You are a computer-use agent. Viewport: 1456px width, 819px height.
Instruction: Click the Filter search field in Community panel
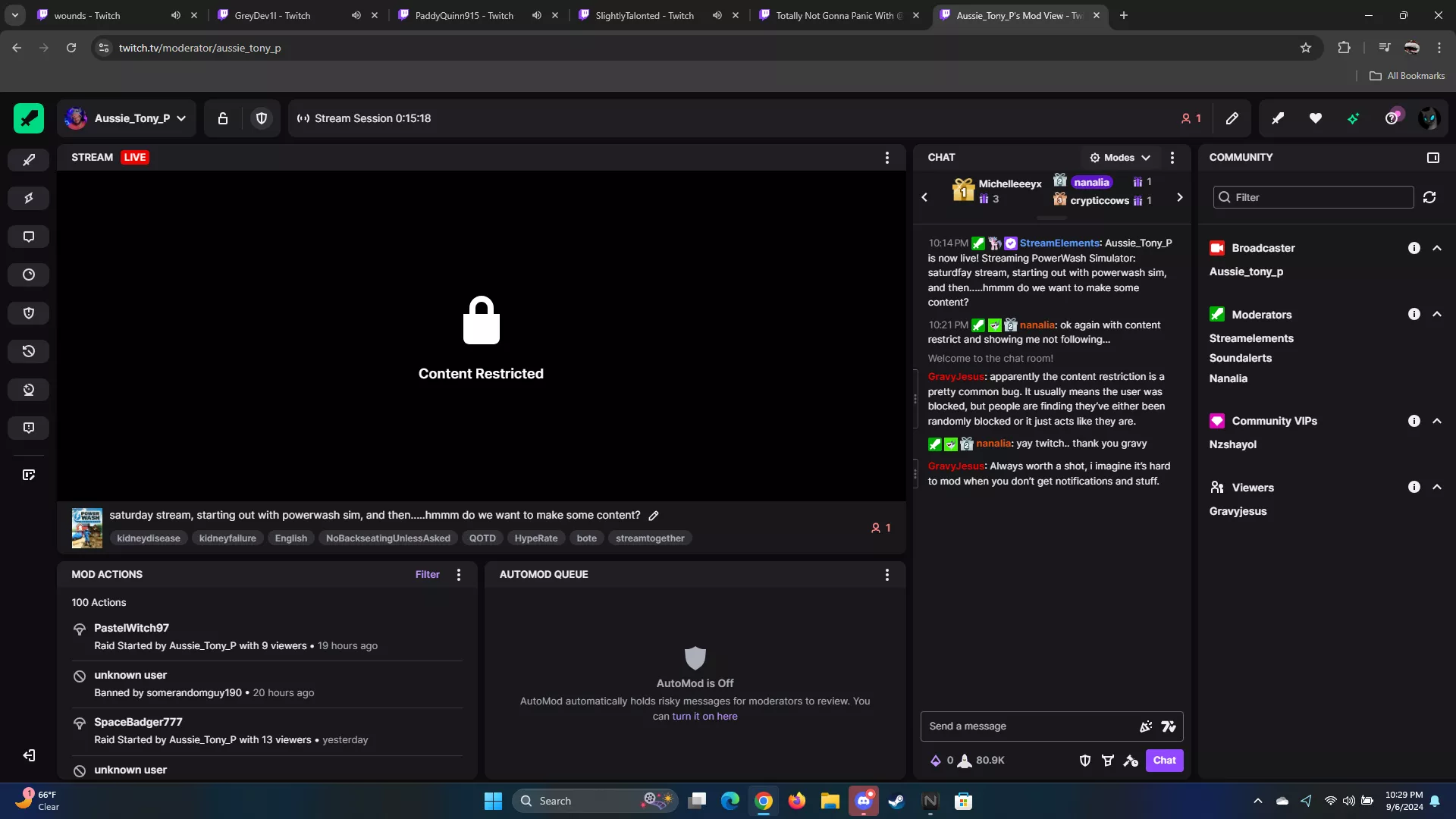(x=1312, y=196)
